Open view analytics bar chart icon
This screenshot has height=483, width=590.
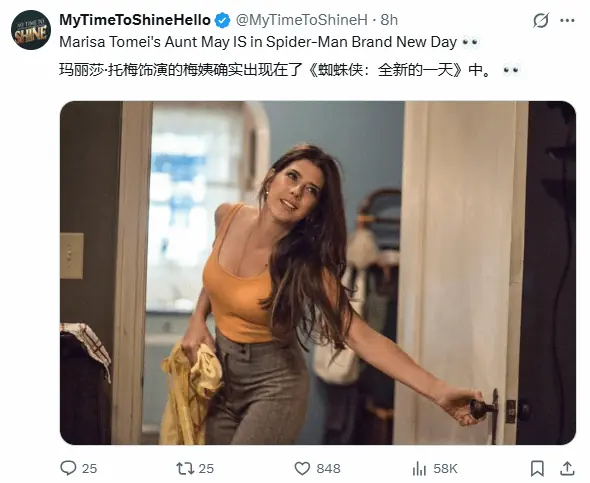(419, 469)
